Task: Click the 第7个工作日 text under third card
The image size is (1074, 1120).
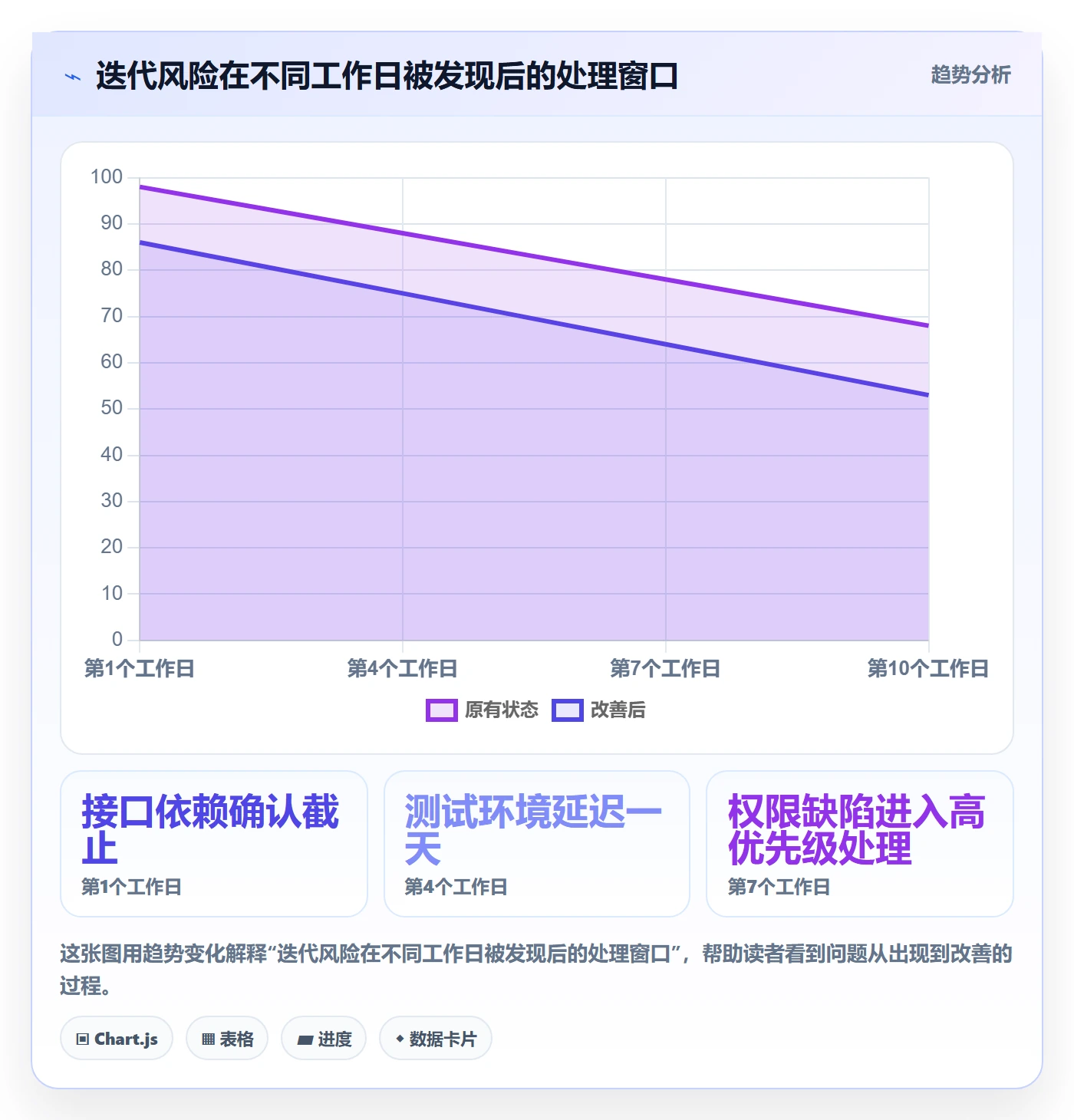Action: coord(779,888)
